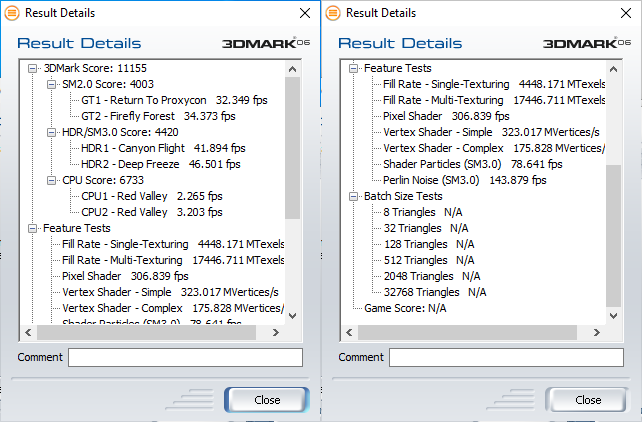The width and height of the screenshot is (642, 422).
Task: Select '2048 Triangles N/A' row
Action: coord(432,276)
